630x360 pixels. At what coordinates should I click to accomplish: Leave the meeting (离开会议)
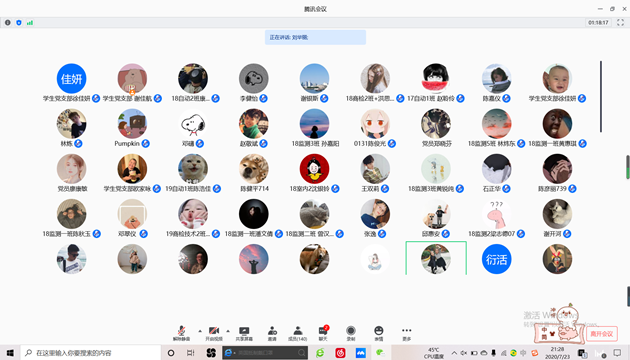[601, 334]
